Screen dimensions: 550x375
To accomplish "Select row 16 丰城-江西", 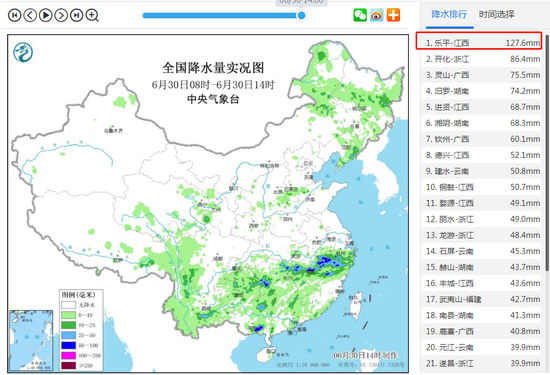I will click(481, 283).
